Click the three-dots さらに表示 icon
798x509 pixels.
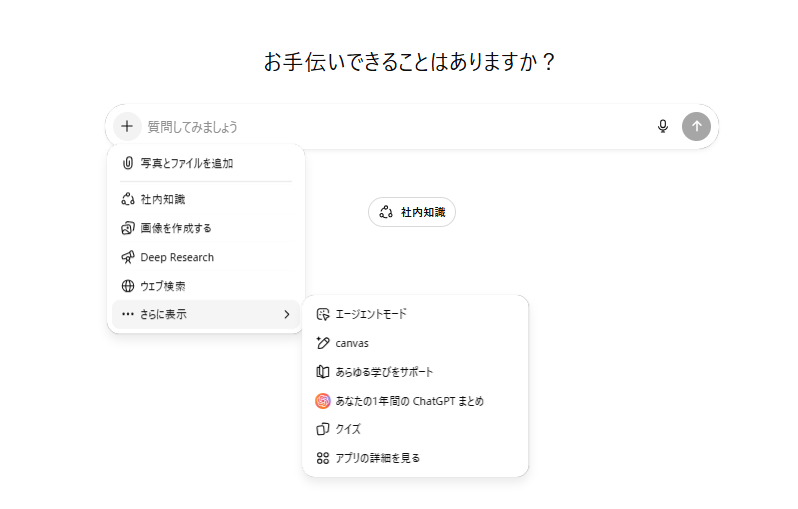128,315
